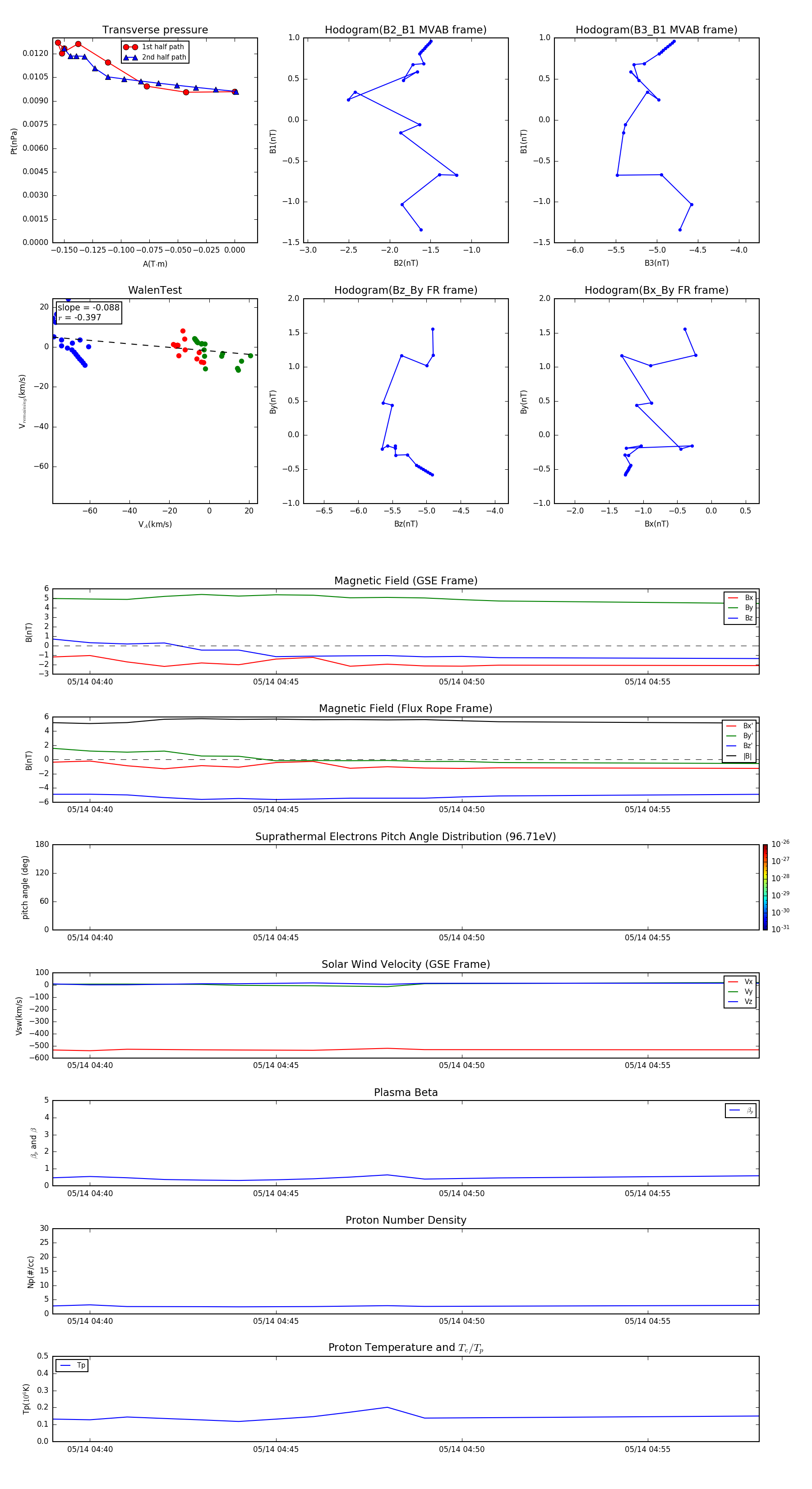Click '05/14 04:40' tick on temperature plot
812x1489 pixels.
pos(90,1449)
